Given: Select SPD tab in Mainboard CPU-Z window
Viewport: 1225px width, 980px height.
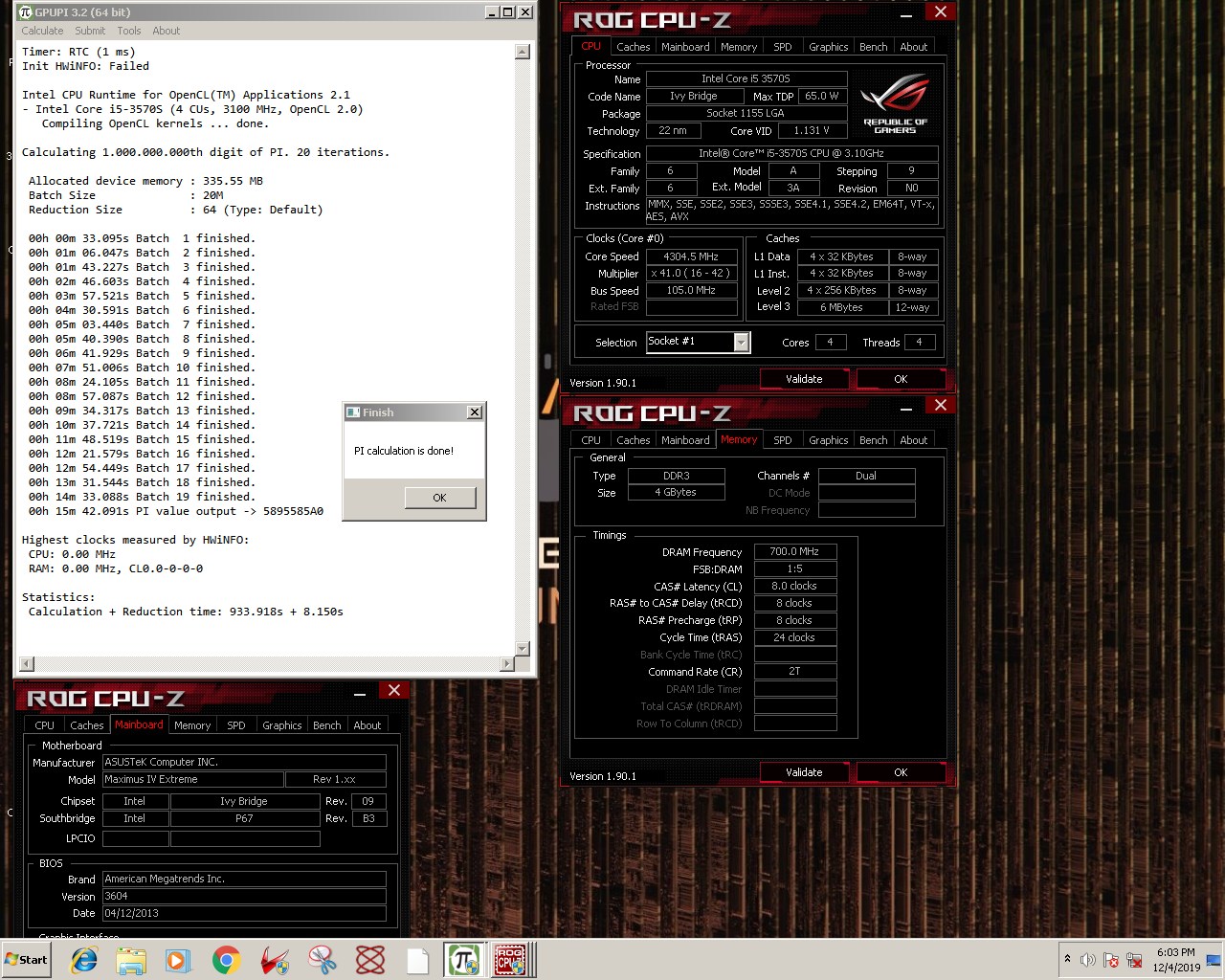Looking at the screenshot, I should (236, 725).
